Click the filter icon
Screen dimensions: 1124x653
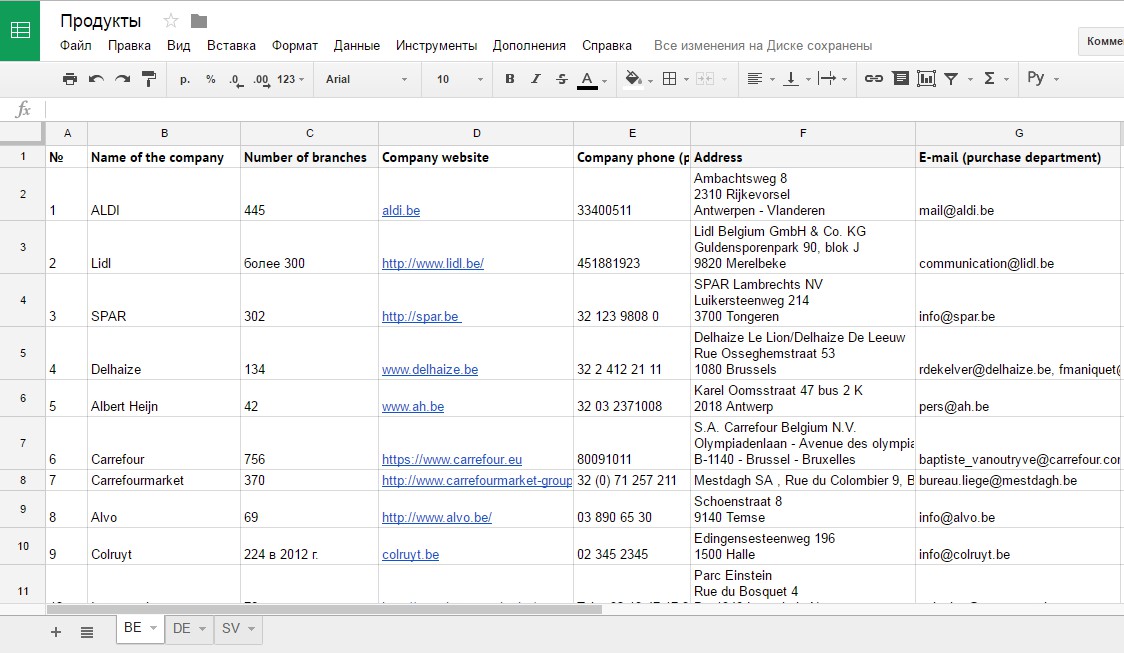pyautogui.click(x=951, y=79)
